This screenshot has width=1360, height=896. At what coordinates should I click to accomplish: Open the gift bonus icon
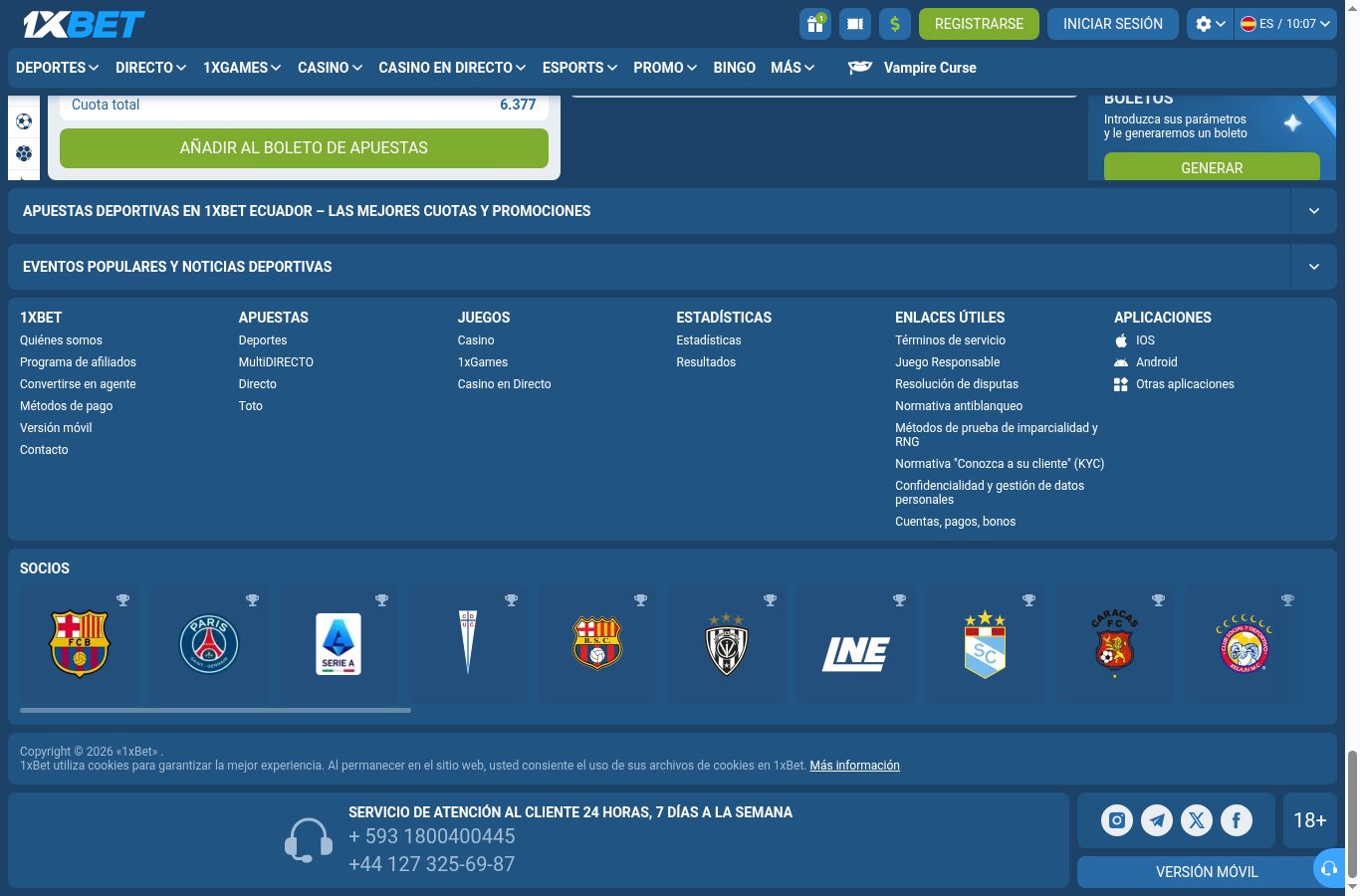(x=815, y=24)
